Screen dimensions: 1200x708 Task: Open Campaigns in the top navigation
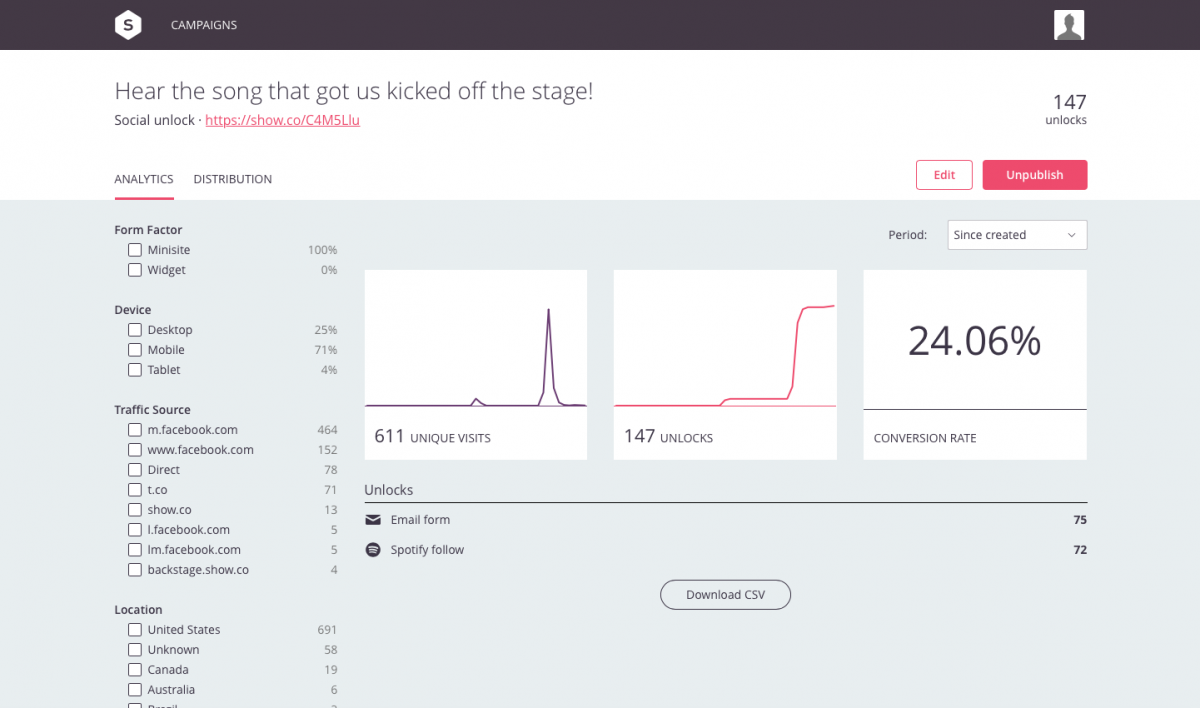coord(204,25)
